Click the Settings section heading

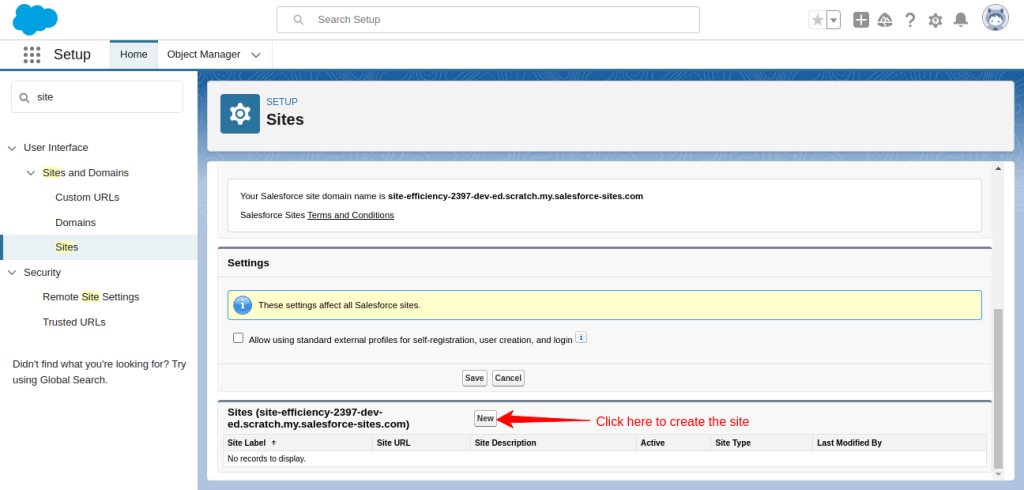[248, 263]
